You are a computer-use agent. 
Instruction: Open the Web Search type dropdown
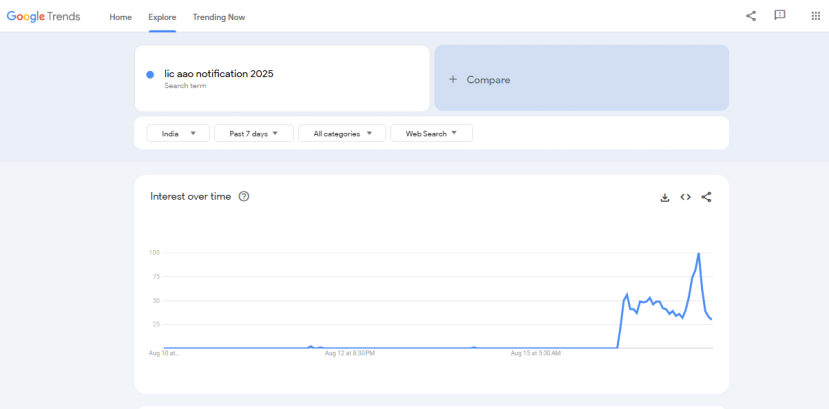coord(431,134)
